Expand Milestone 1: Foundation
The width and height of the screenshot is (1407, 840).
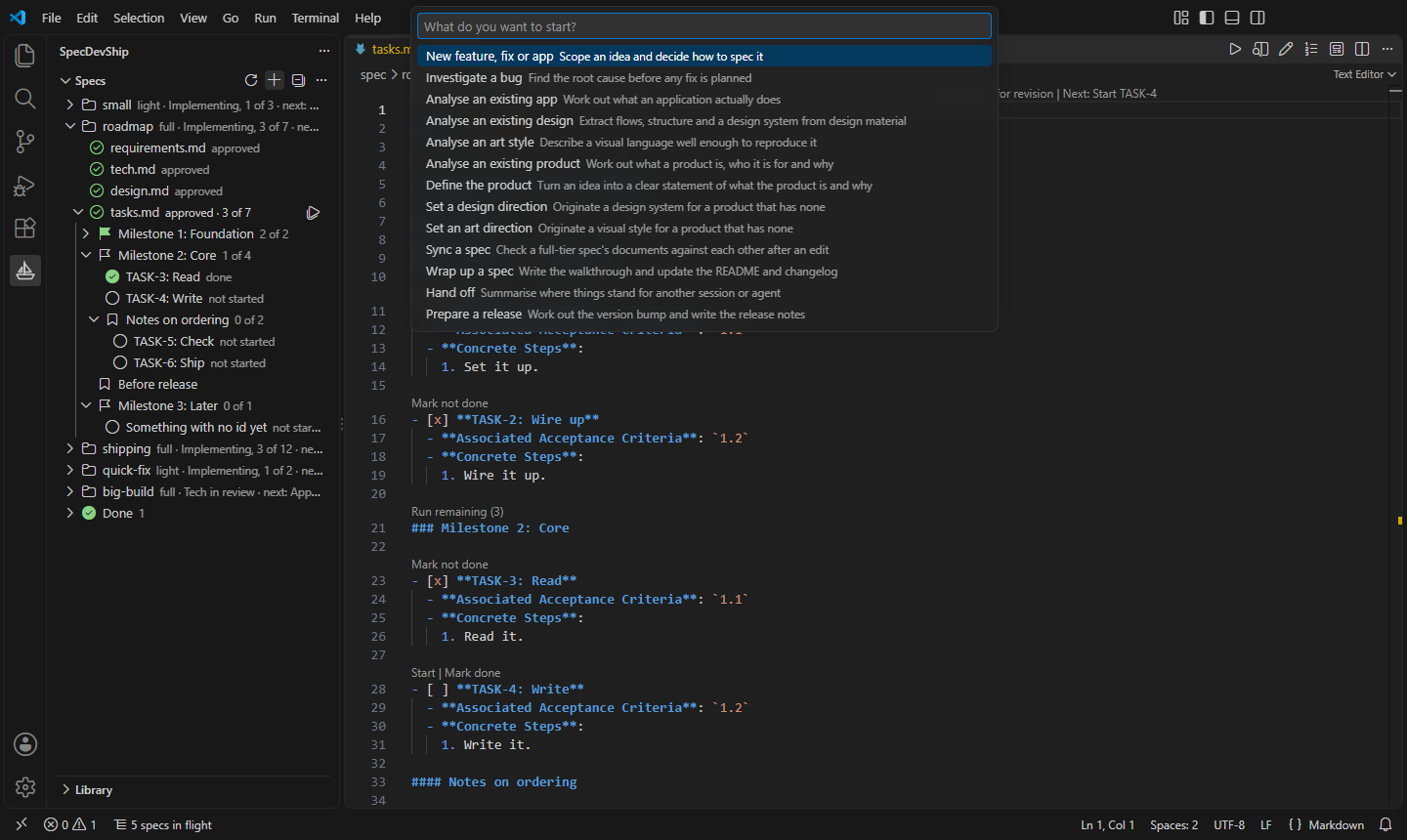[x=86, y=234]
